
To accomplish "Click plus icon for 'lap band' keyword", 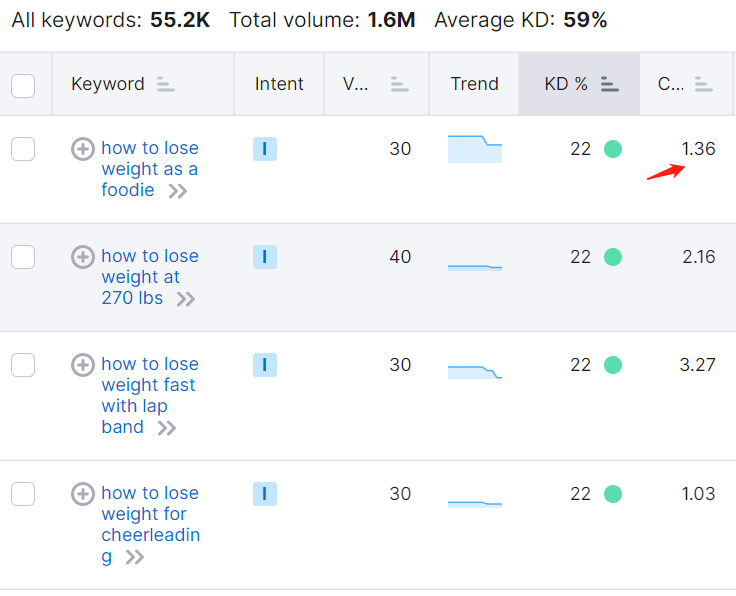I will [83, 365].
